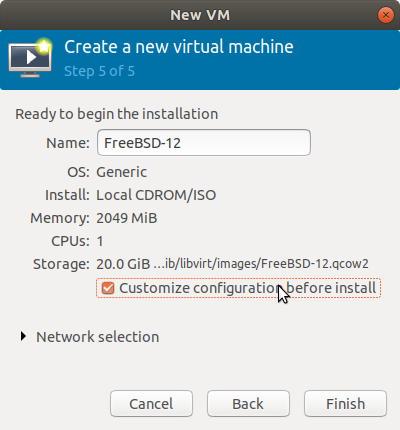This screenshot has height=430, width=400.
Task: Click the 'Network selection' expander label
Action: pos(97,337)
